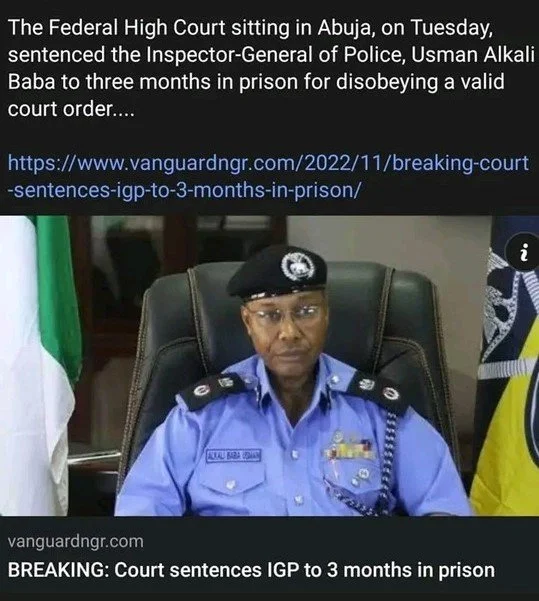Screen dimensions: 539x601
Task: Click the word Abuja in the post text
Action: (345, 29)
